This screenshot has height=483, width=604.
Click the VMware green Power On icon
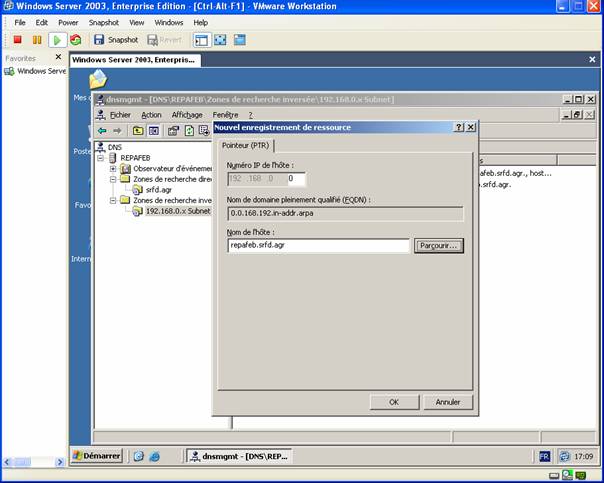pos(57,40)
